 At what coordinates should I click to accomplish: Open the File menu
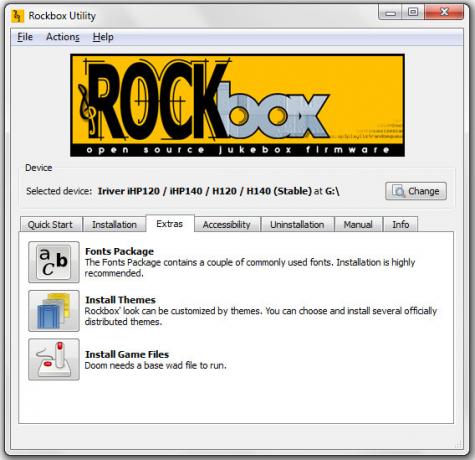click(x=25, y=37)
